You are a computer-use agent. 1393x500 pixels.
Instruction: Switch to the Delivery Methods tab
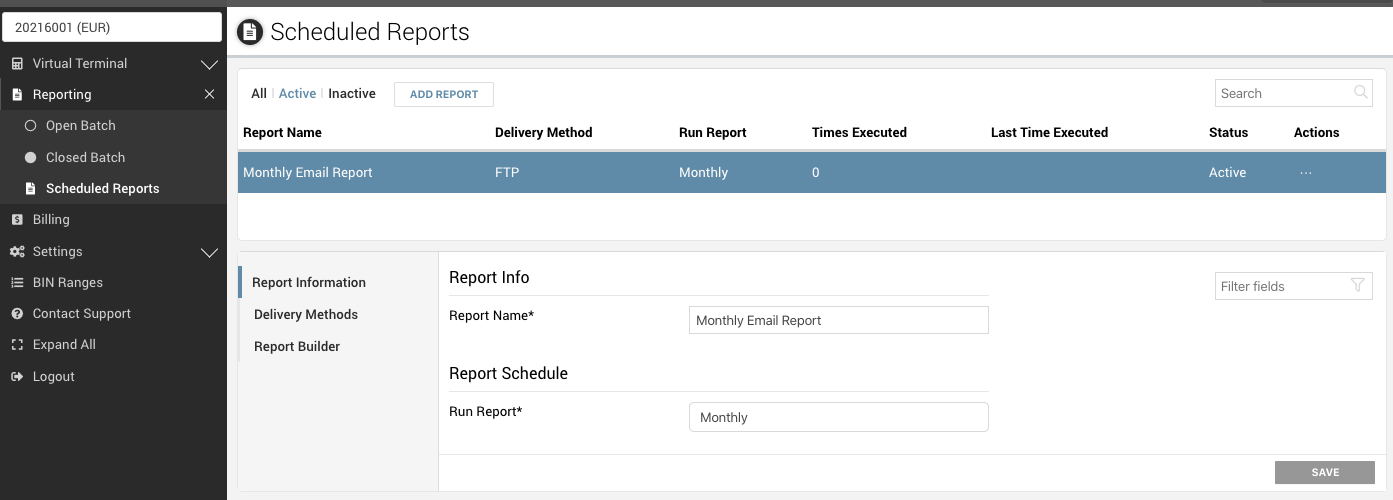click(306, 314)
